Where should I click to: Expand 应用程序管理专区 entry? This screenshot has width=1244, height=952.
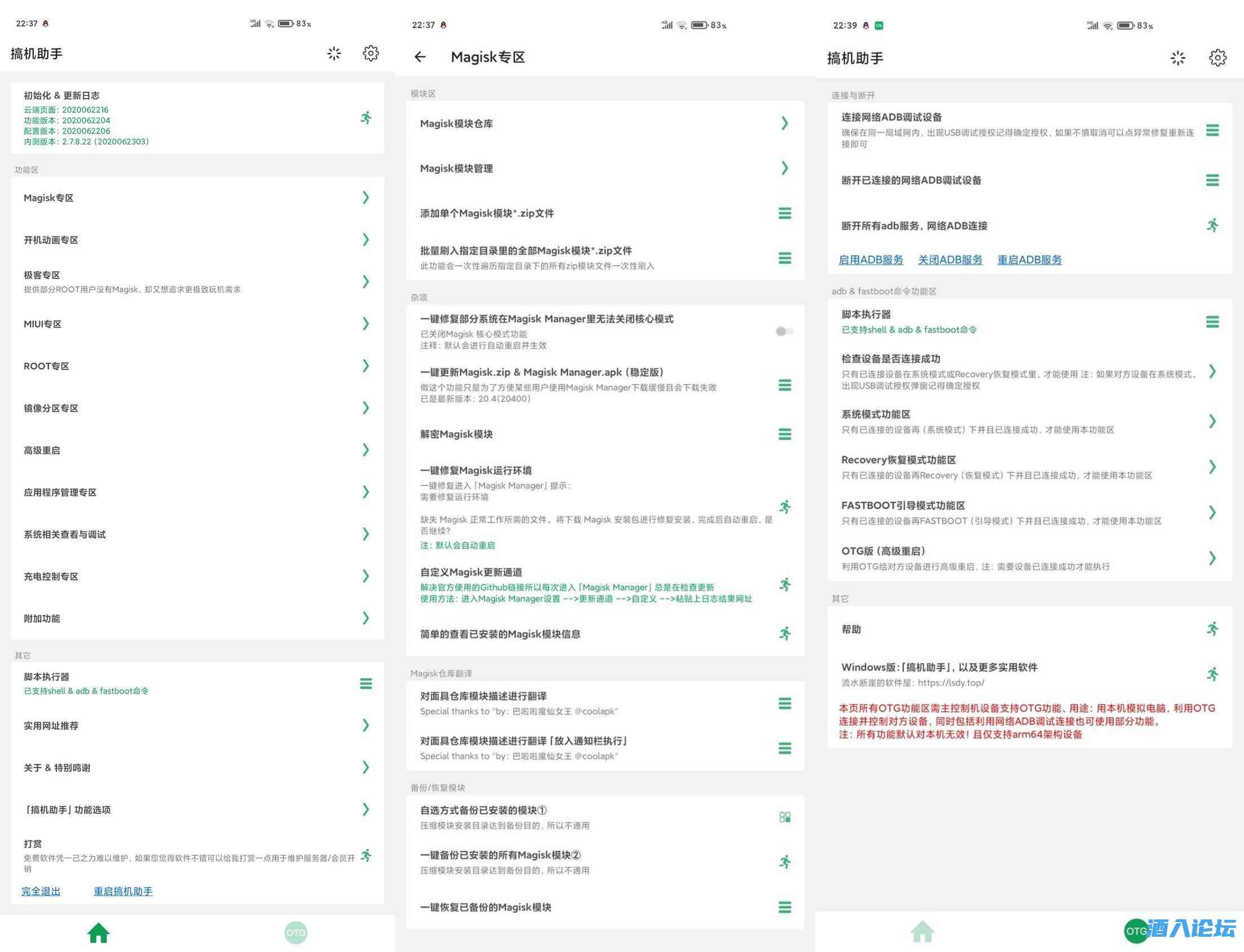point(197,492)
